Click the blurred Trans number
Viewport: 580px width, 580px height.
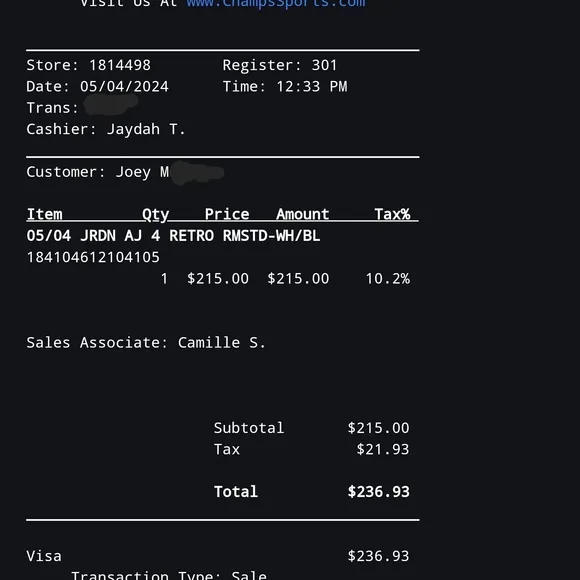pos(111,104)
